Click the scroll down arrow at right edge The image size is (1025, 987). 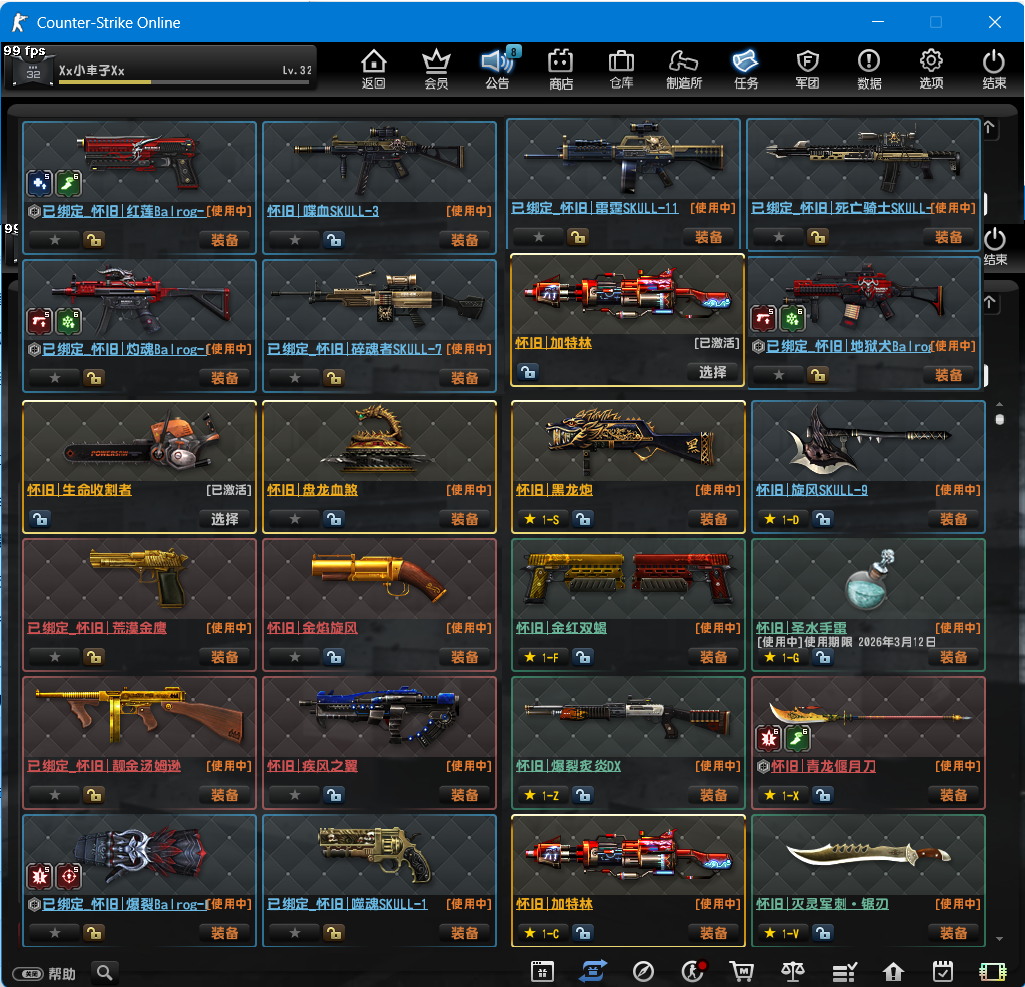coord(1000,939)
